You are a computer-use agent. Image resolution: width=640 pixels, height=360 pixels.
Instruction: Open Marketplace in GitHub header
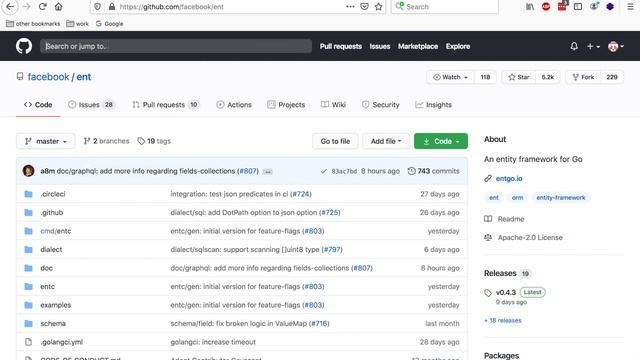tap(418, 46)
